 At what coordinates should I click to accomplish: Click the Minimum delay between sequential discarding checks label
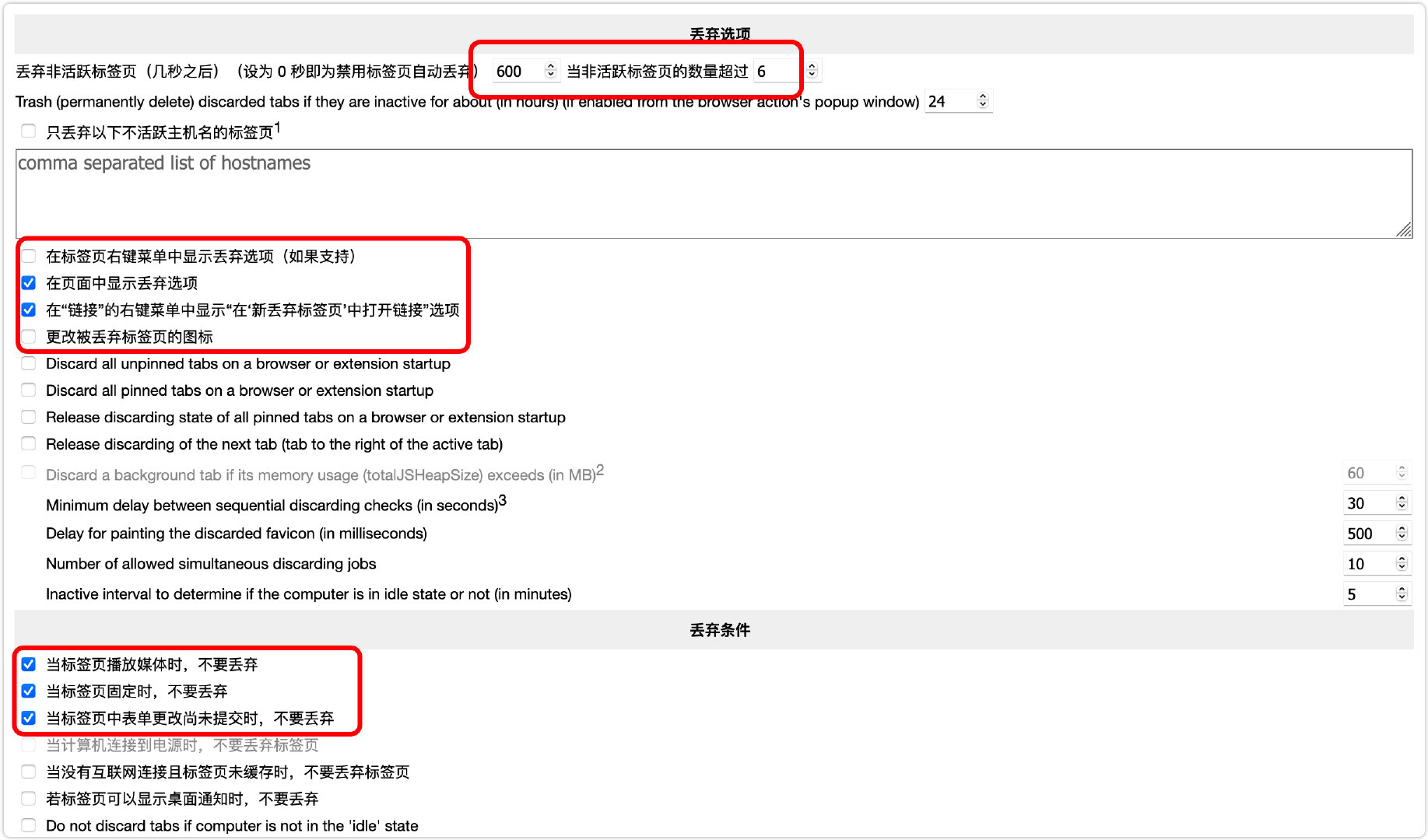(275, 504)
